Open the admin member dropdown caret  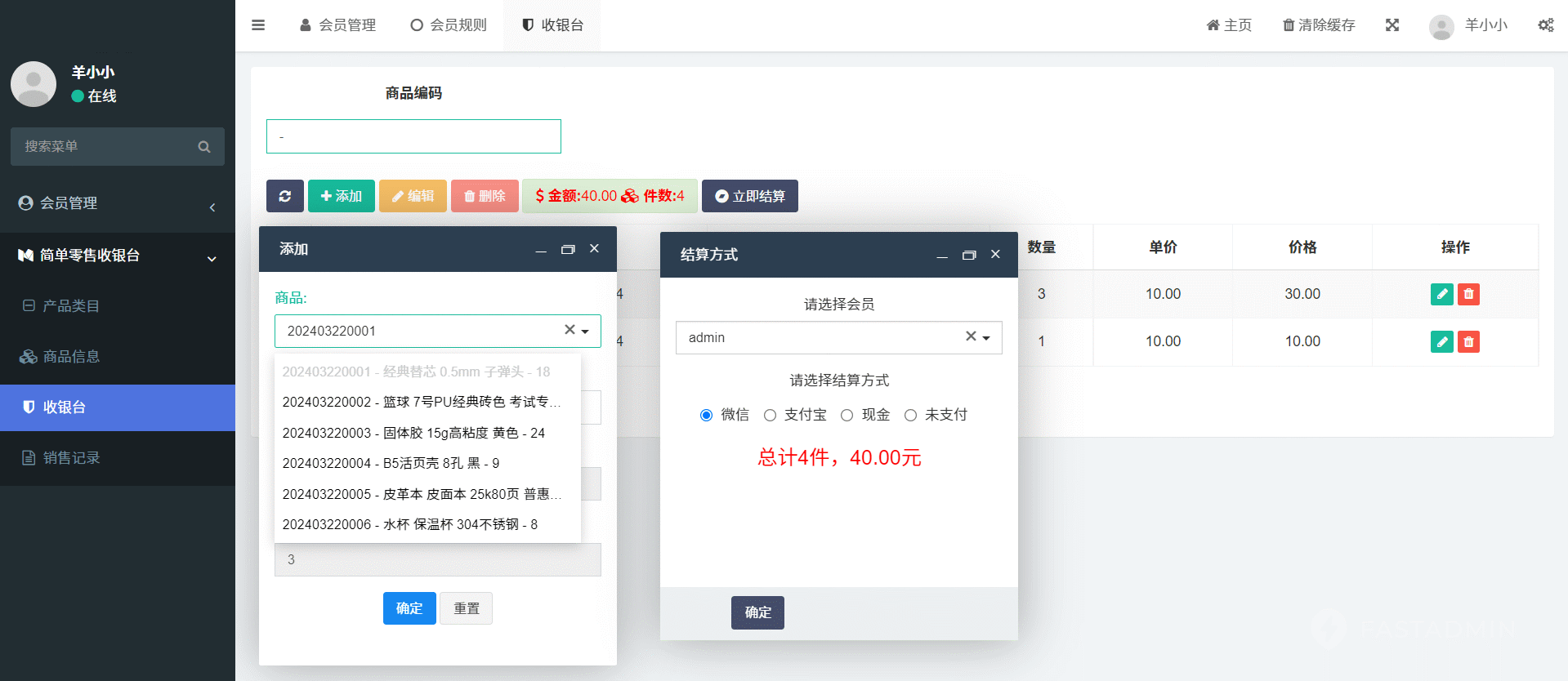click(x=986, y=338)
